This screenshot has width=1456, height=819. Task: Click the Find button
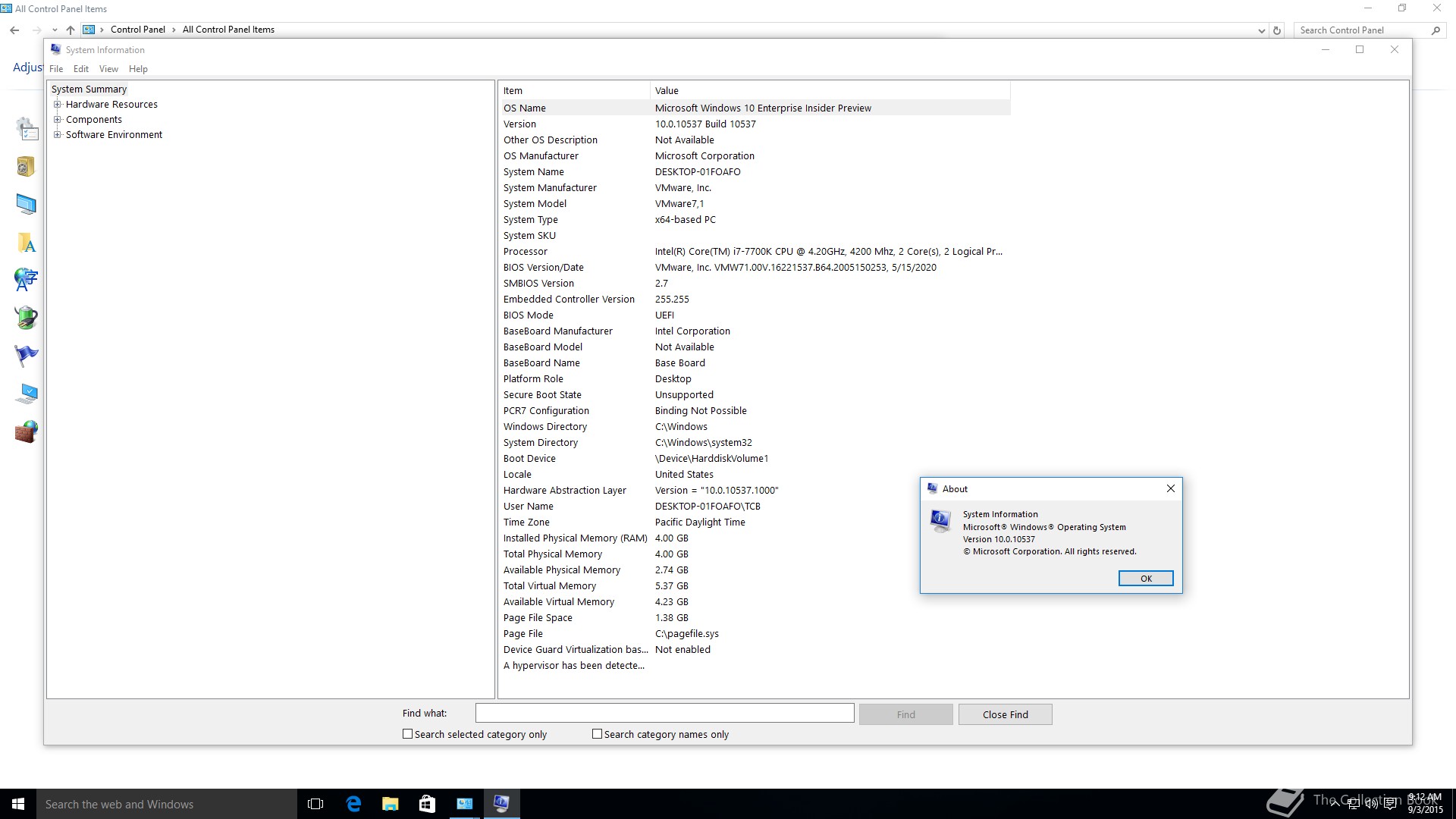pos(905,714)
